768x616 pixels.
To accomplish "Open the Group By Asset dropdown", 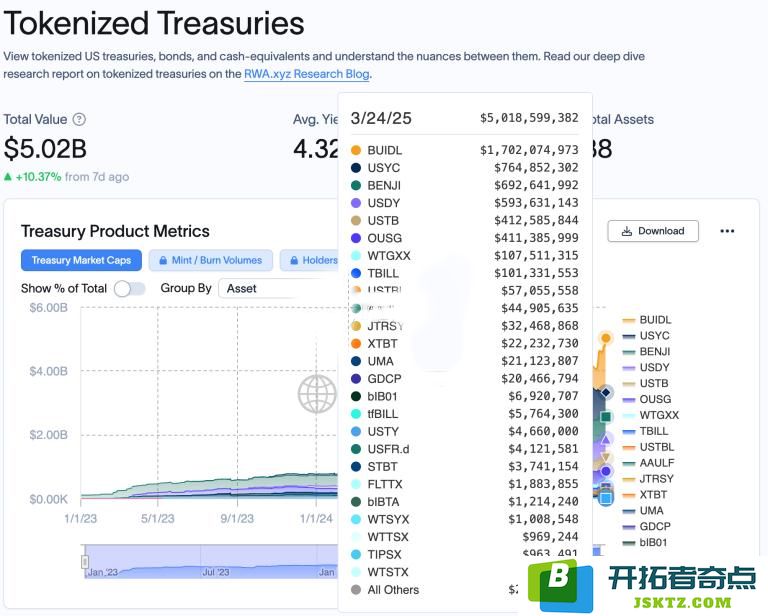I will tap(279, 288).
